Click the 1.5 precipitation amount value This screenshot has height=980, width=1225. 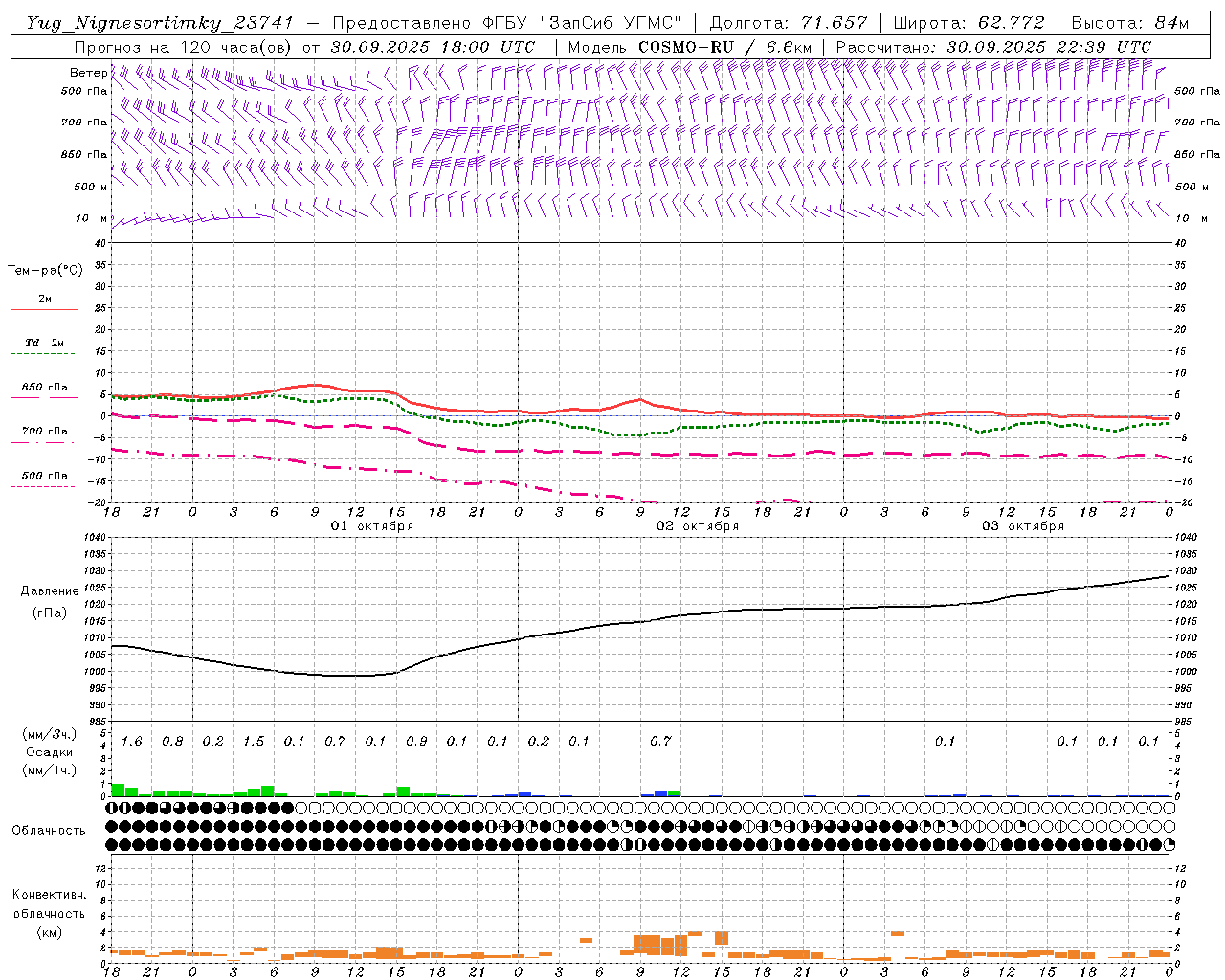click(x=254, y=742)
